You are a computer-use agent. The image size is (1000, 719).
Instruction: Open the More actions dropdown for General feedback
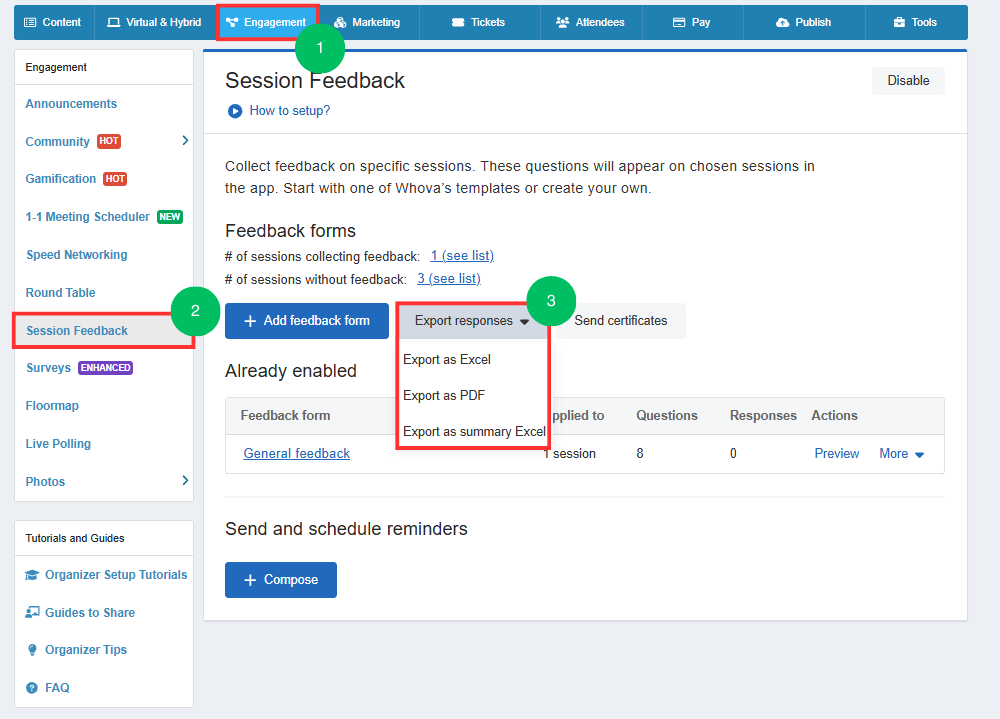point(901,454)
